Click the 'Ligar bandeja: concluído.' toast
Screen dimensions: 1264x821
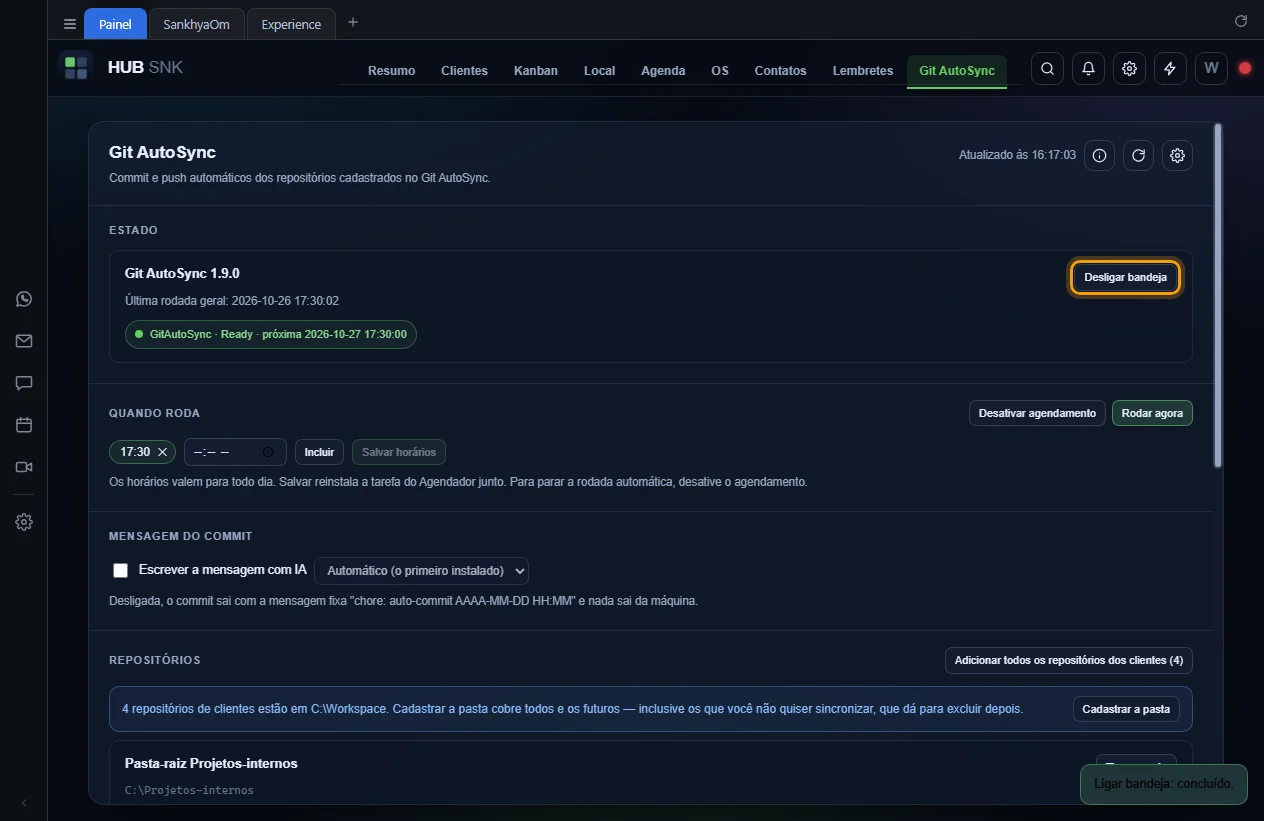click(x=1164, y=784)
